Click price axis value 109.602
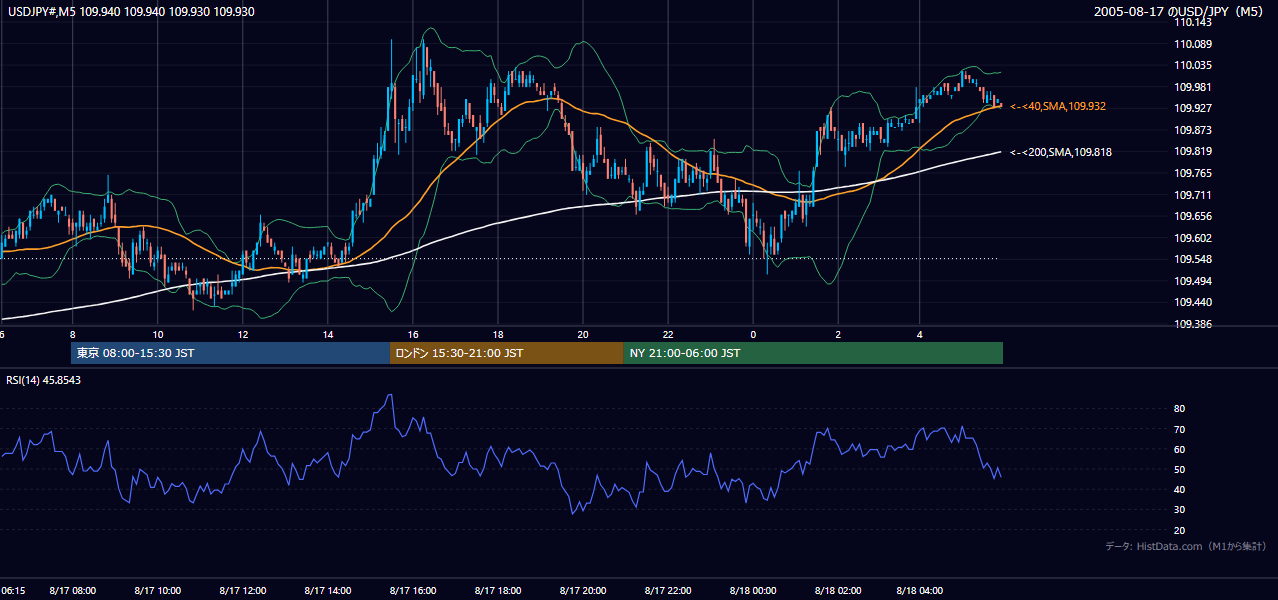This screenshot has width=1278, height=600. pyautogui.click(x=1194, y=238)
